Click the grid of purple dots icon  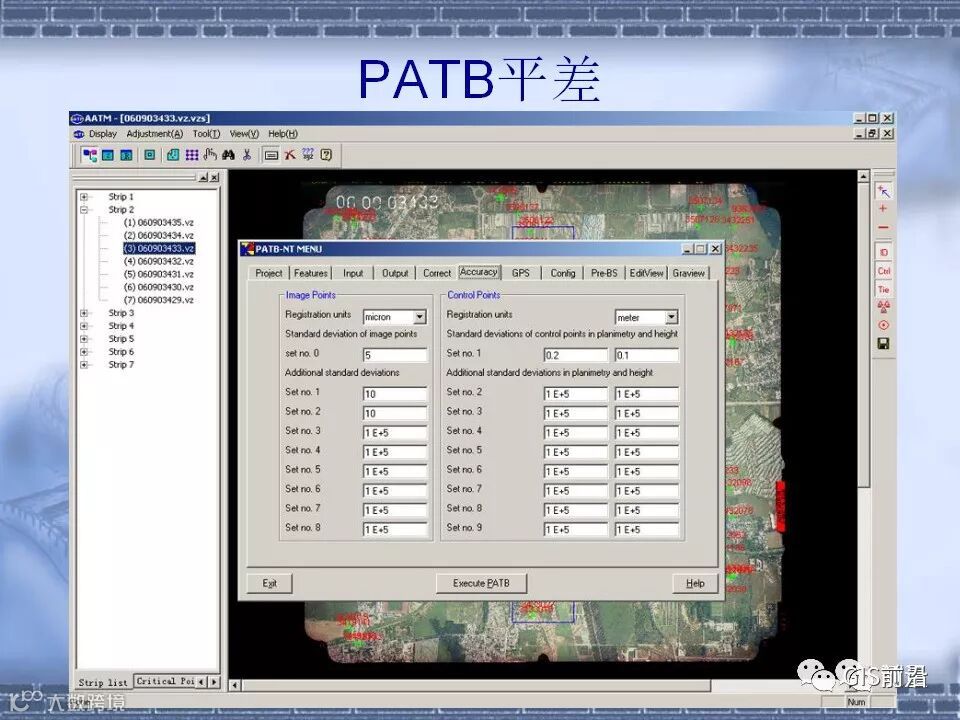pyautogui.click(x=192, y=156)
